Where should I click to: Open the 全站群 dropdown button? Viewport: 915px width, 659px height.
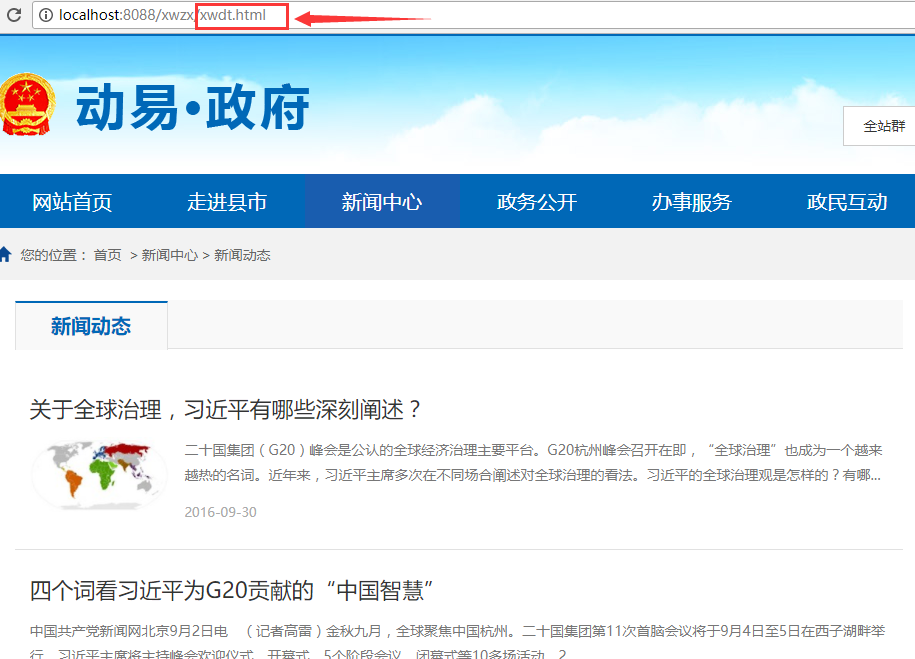click(x=879, y=126)
